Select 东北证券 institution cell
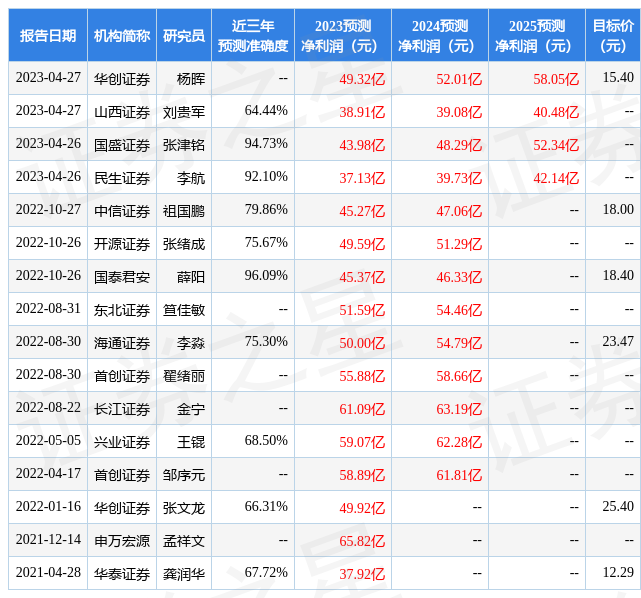 click(x=122, y=310)
